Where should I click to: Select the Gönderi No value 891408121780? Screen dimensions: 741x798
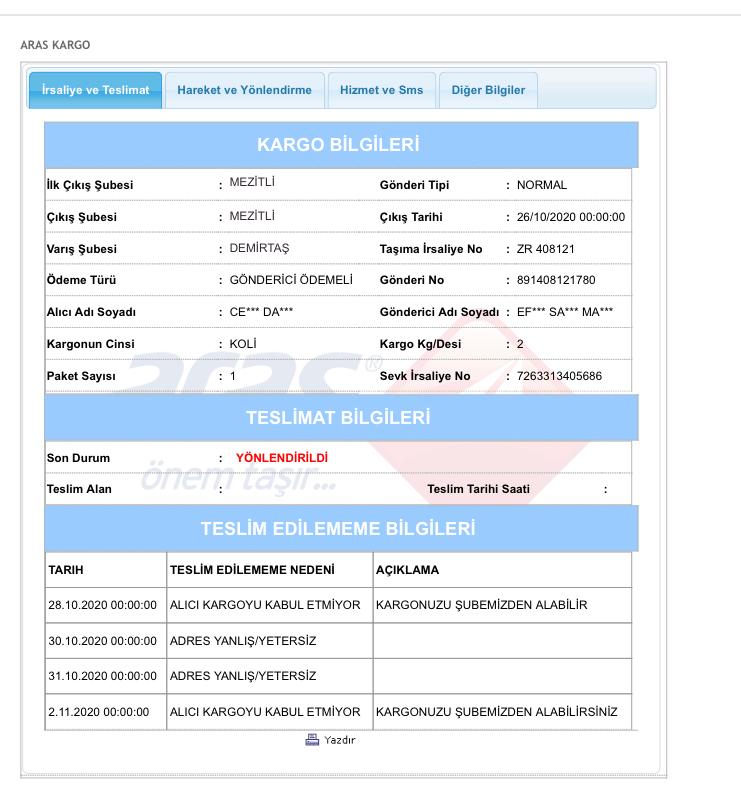coord(556,280)
